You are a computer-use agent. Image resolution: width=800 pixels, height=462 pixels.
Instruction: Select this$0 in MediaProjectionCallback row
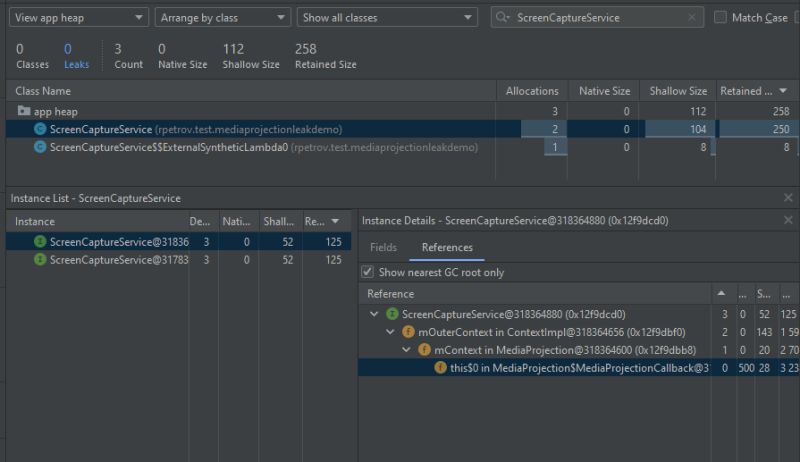tap(579, 368)
